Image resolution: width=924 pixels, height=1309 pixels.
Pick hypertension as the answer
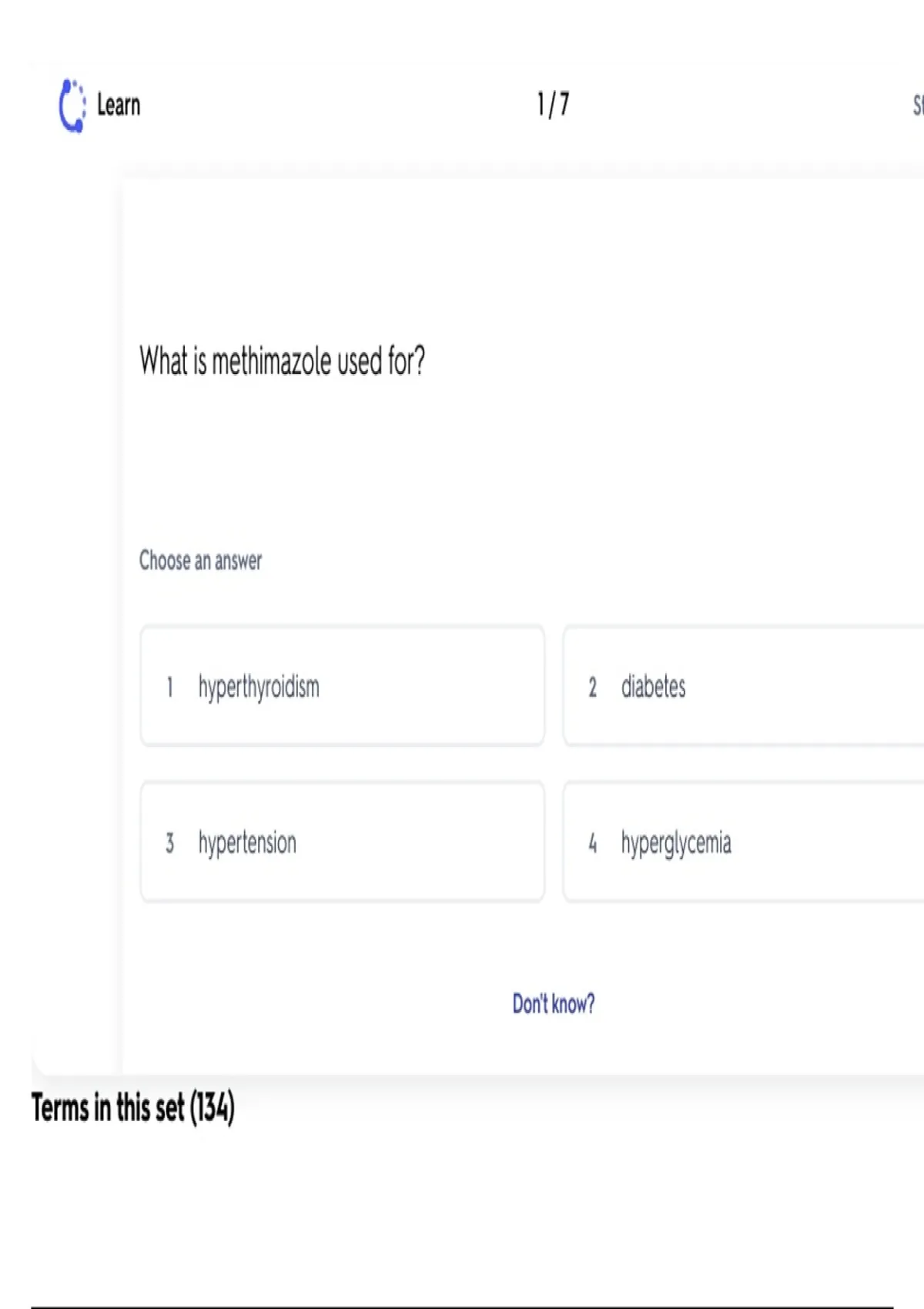(x=342, y=842)
